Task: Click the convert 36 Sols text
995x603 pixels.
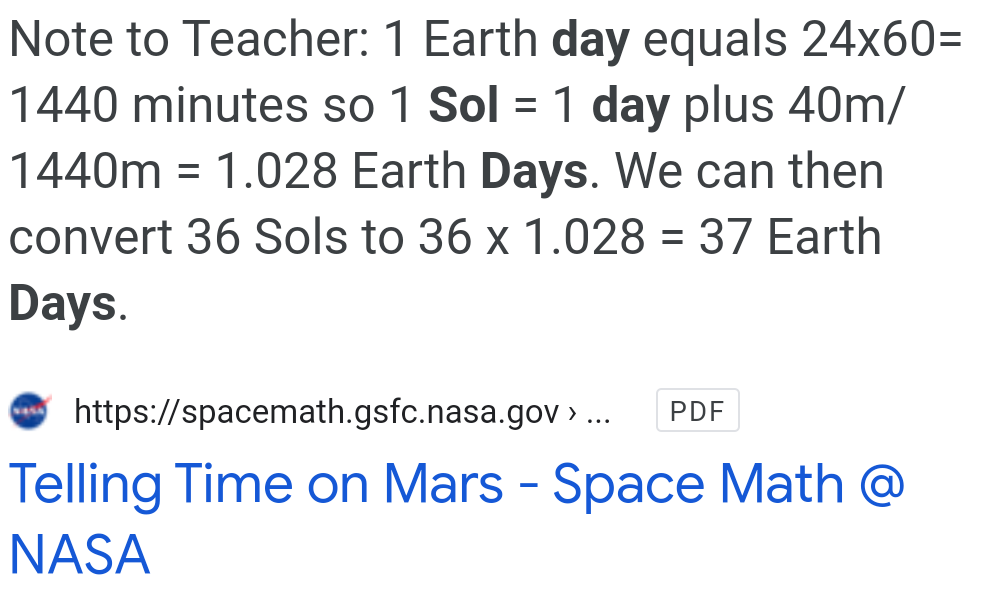Action: point(178,237)
